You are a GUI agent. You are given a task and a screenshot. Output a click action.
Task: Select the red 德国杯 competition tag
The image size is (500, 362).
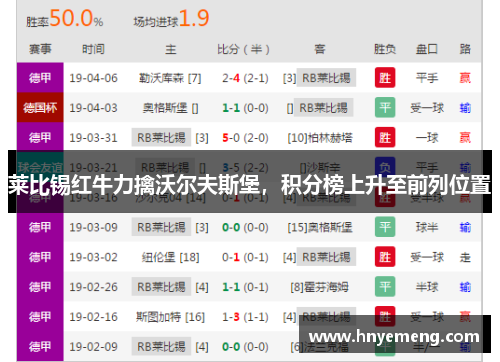(40, 108)
